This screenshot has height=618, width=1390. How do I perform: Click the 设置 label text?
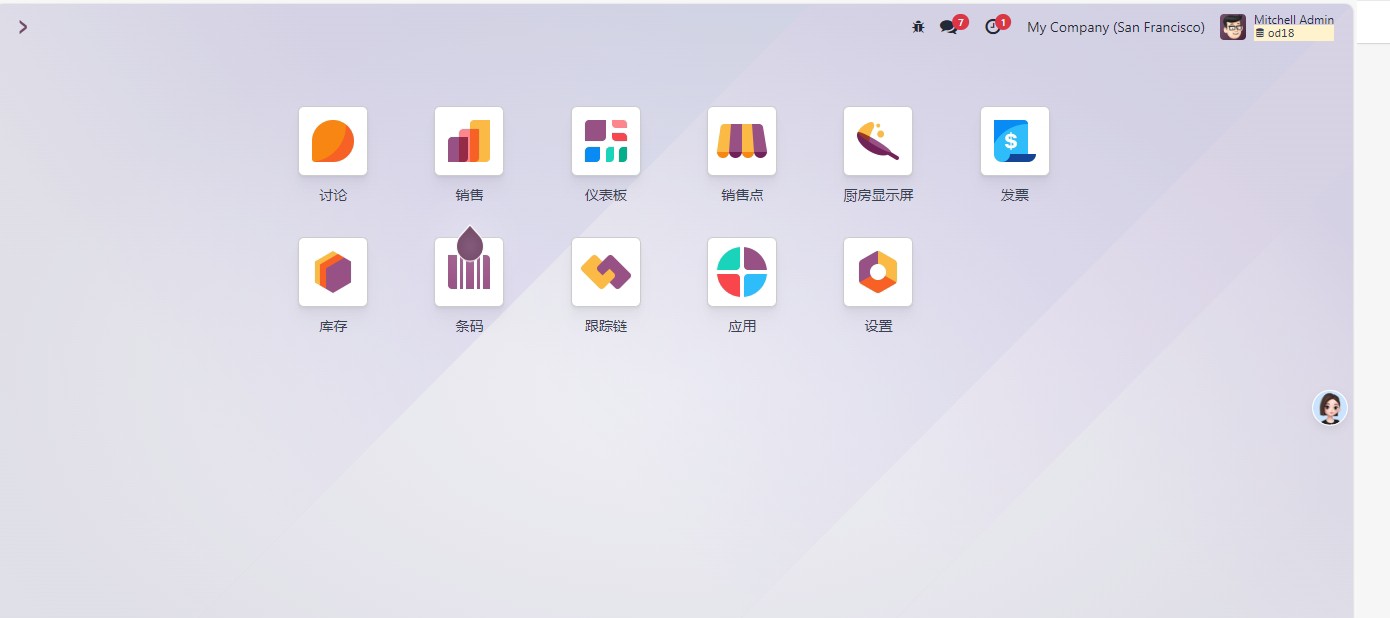[x=878, y=326]
